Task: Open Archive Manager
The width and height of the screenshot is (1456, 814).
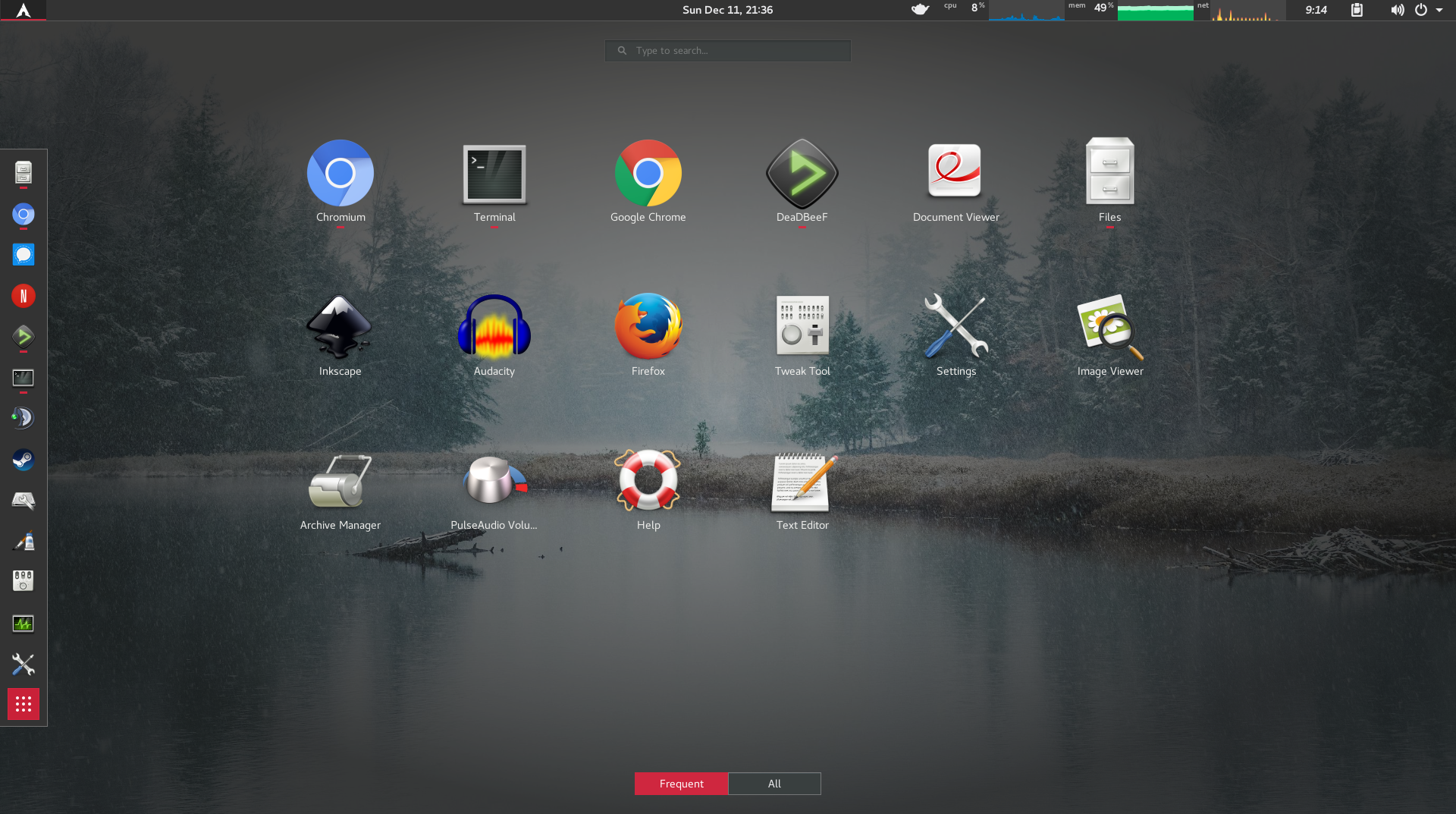Action: click(x=340, y=490)
